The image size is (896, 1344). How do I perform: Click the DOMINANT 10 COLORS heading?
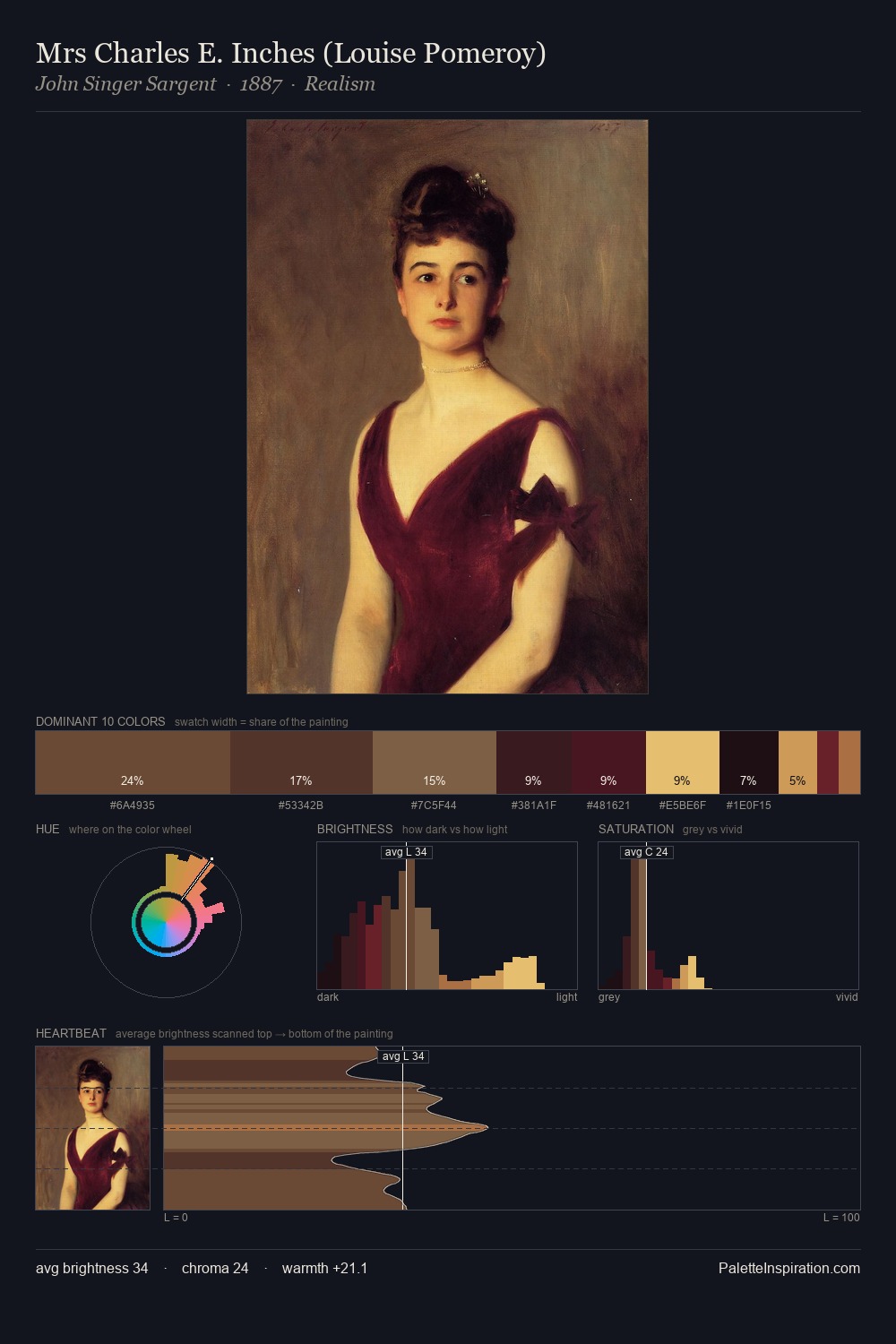(100, 721)
